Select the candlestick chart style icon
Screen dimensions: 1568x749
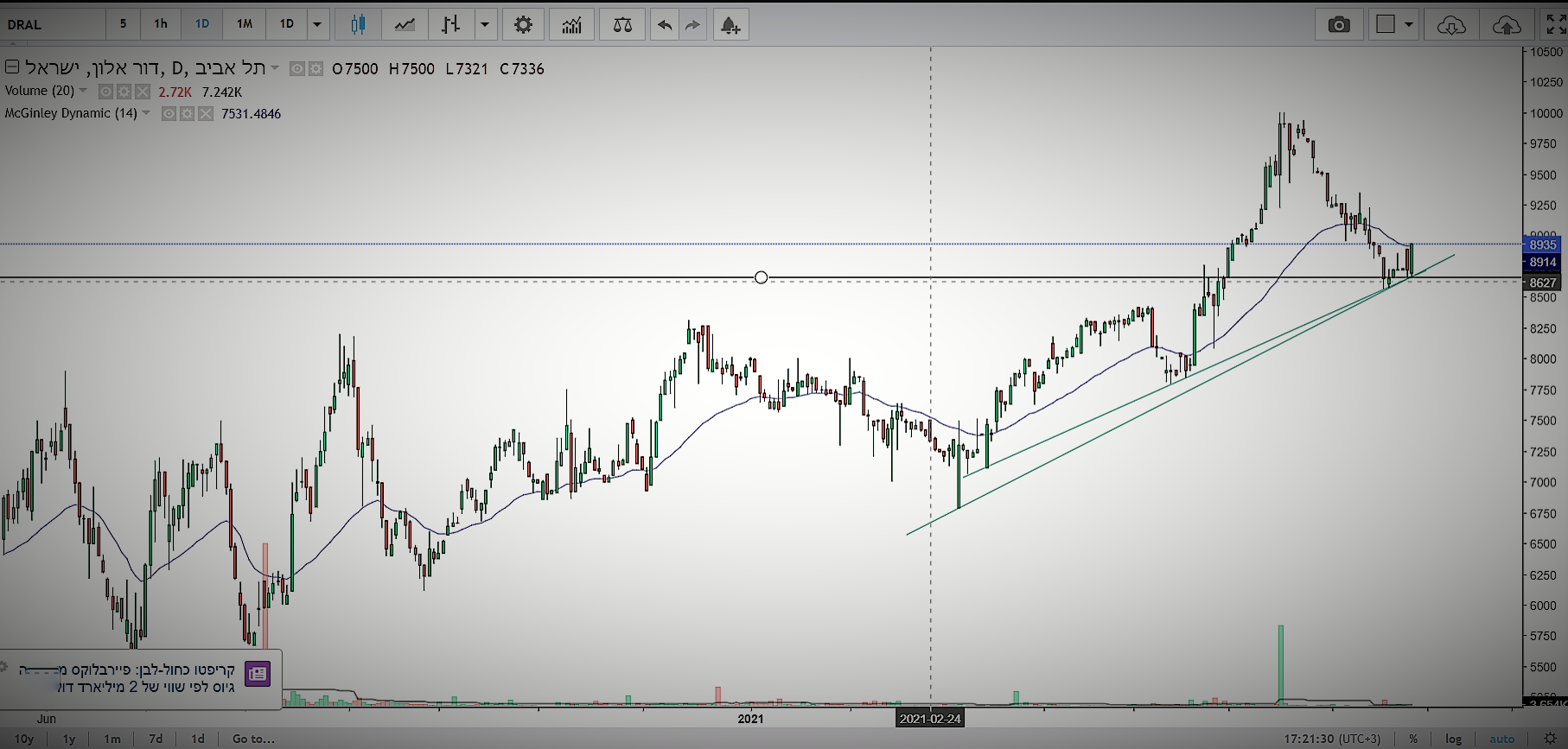pyautogui.click(x=358, y=24)
